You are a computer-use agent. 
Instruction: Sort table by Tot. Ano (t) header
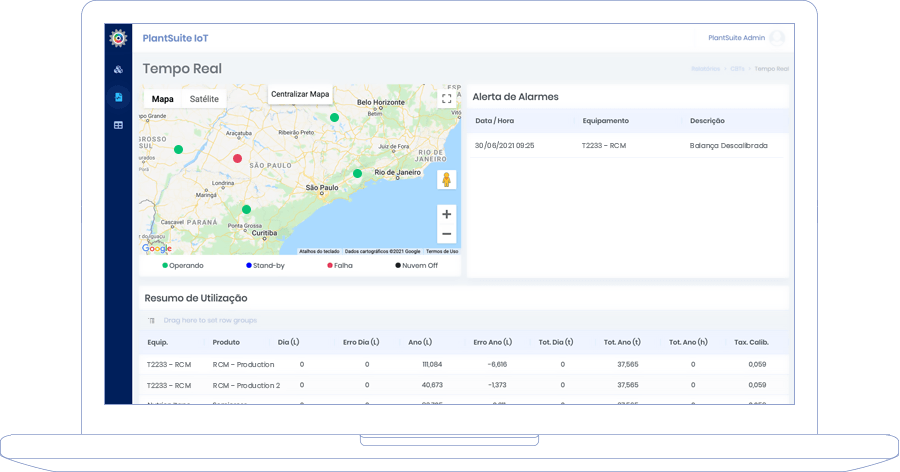coord(622,342)
